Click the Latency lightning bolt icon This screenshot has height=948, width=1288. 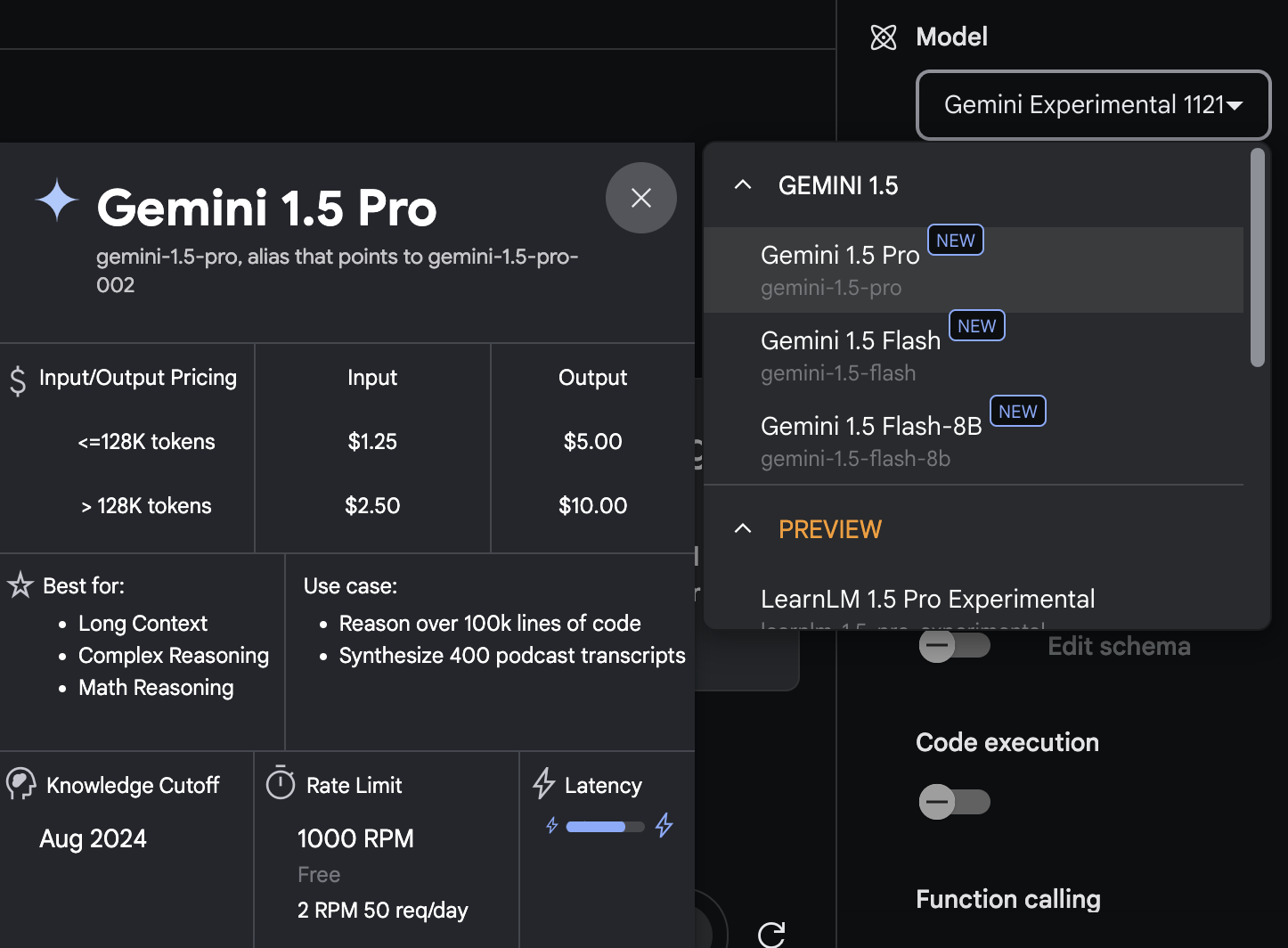click(543, 783)
